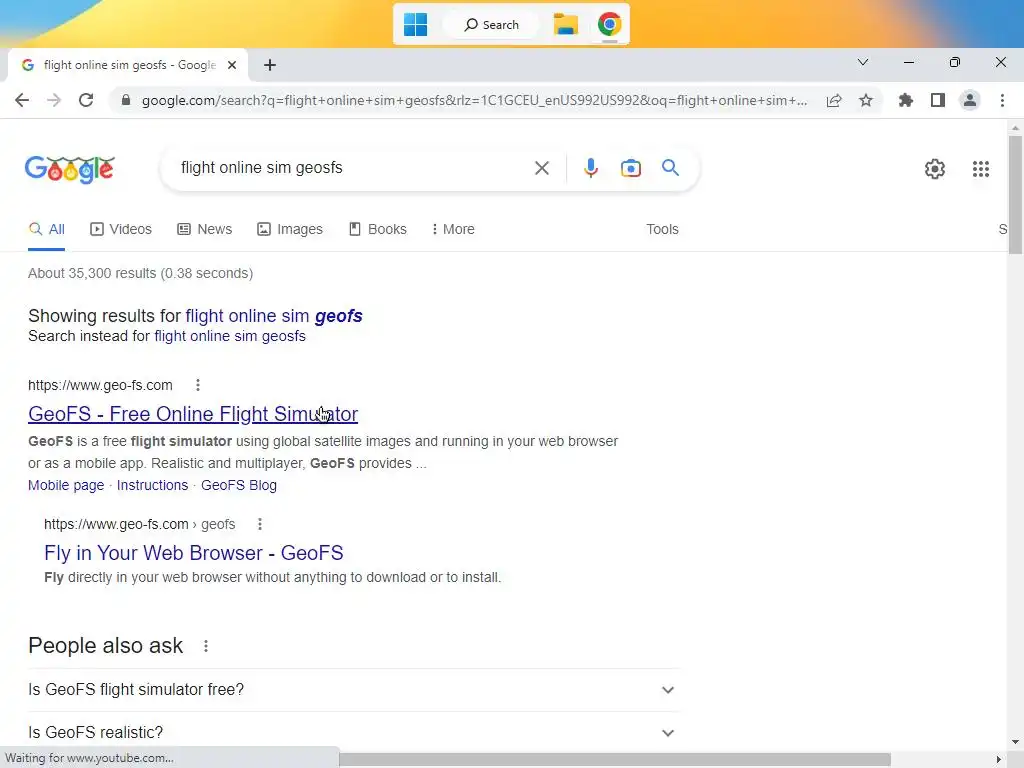Click the vertical scrollbar thumb
This screenshot has height=768, width=1024.
1015,195
